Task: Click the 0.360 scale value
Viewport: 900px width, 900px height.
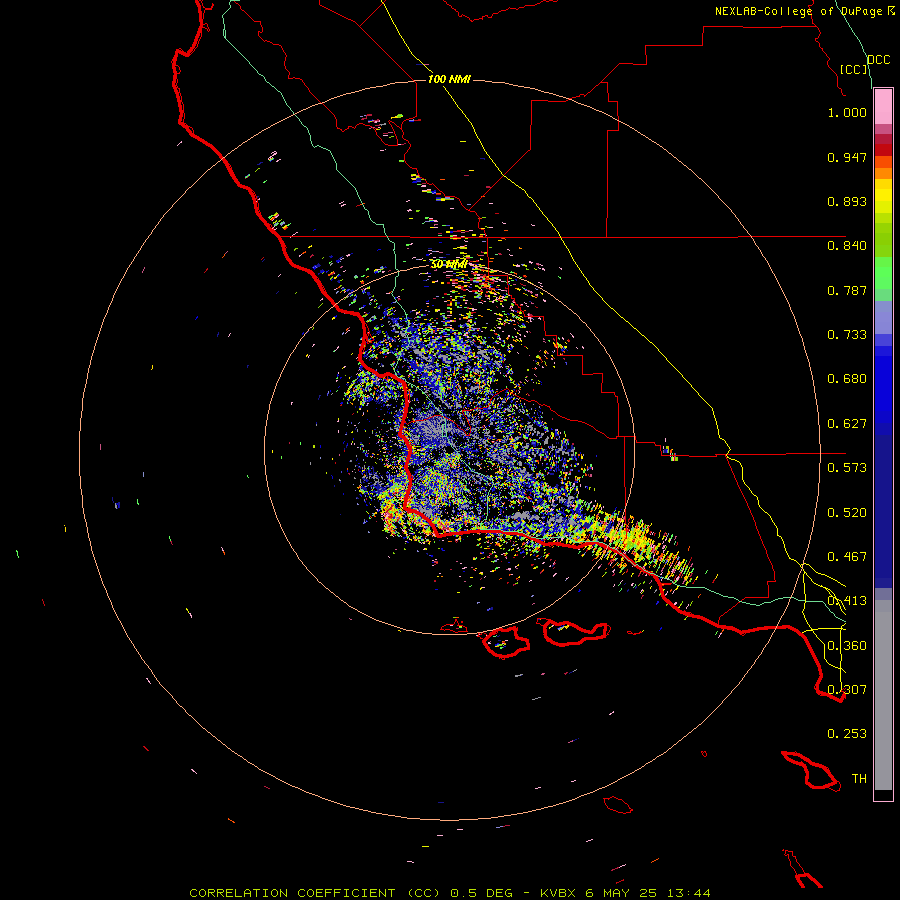Action: coord(847,646)
